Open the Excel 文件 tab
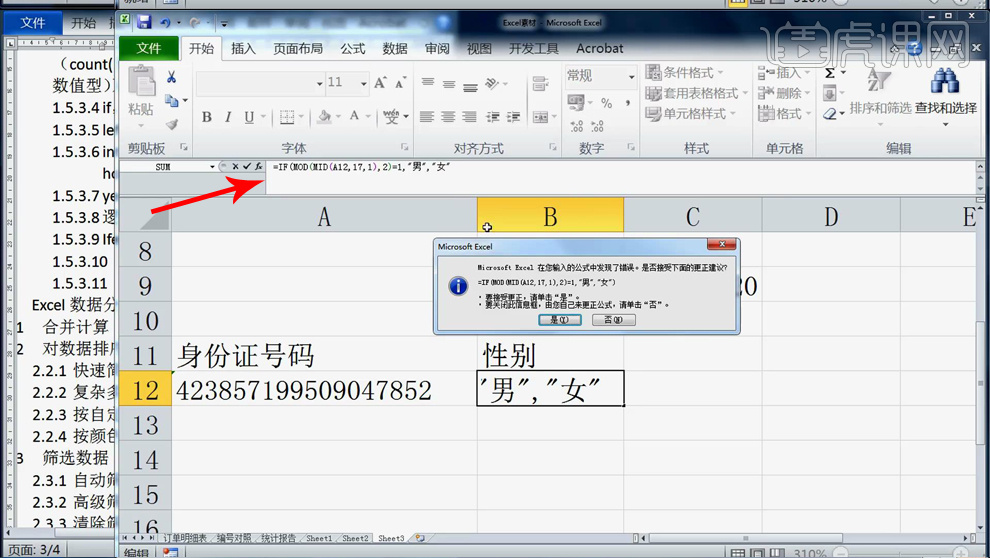Image resolution: width=990 pixels, height=558 pixels. (149, 48)
